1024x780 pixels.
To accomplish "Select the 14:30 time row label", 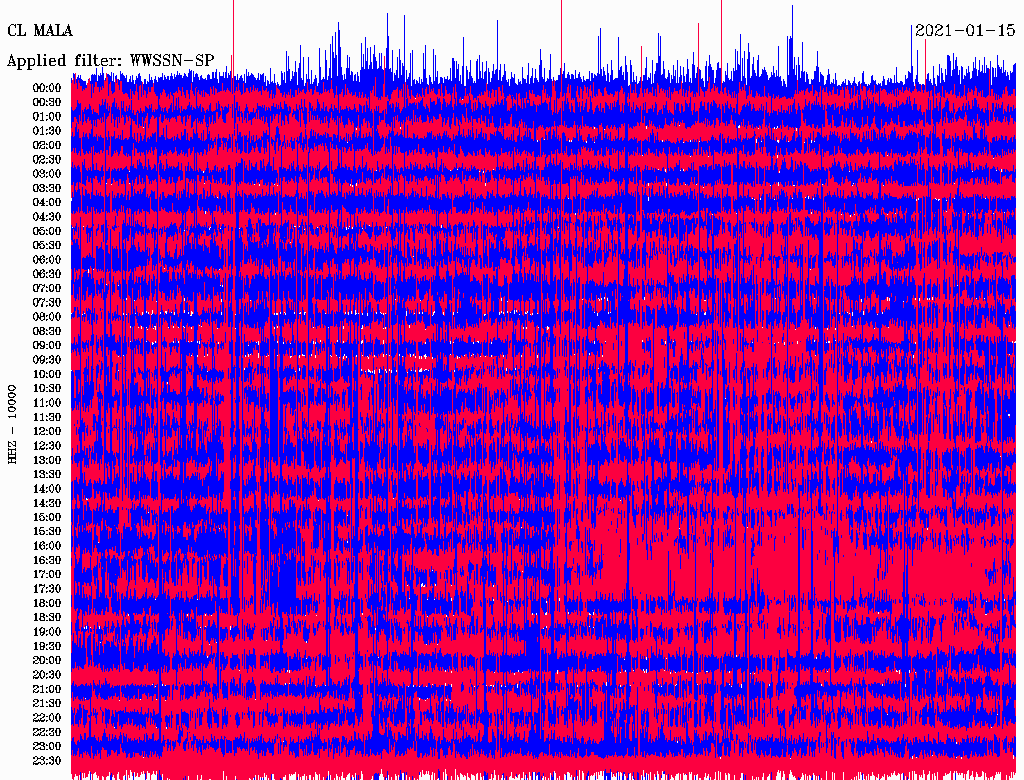I will pyautogui.click(x=47, y=503).
